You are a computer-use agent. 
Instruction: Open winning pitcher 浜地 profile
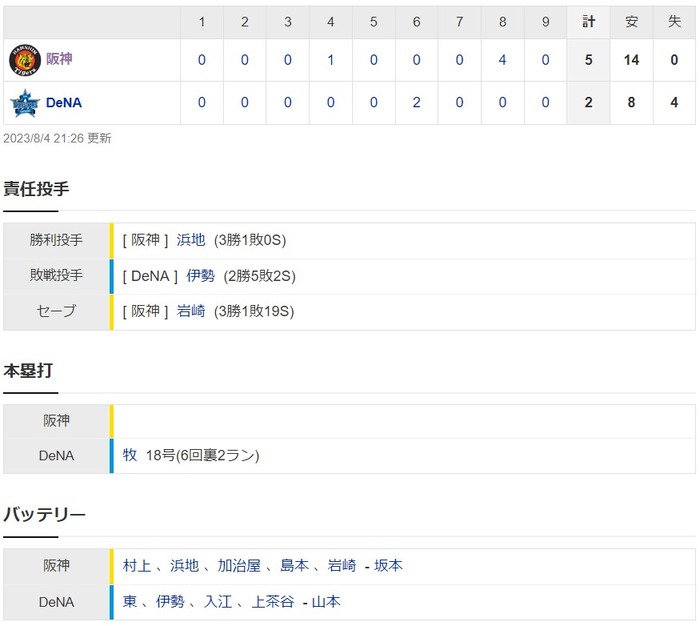[x=190, y=240]
